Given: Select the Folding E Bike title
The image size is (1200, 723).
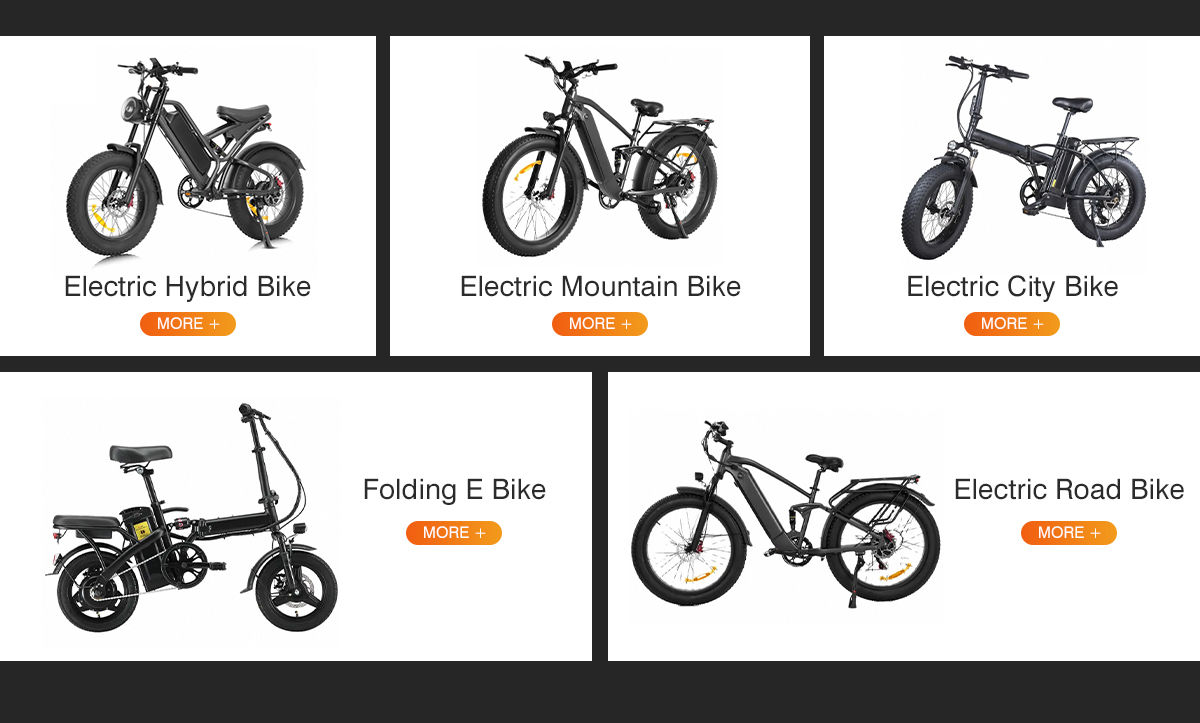Looking at the screenshot, I should point(454,490).
